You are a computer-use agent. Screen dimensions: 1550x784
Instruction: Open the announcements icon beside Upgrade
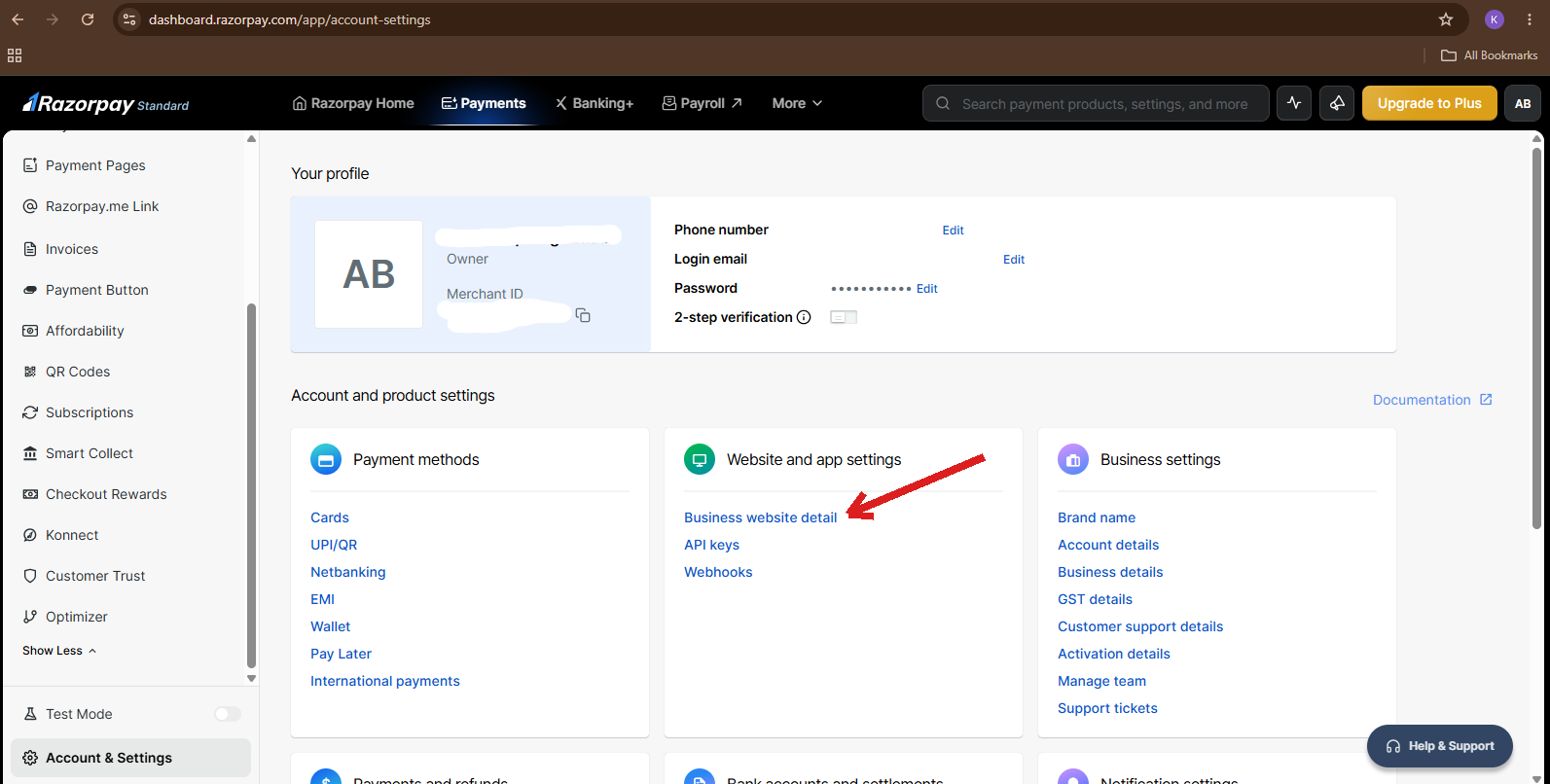tap(1338, 103)
